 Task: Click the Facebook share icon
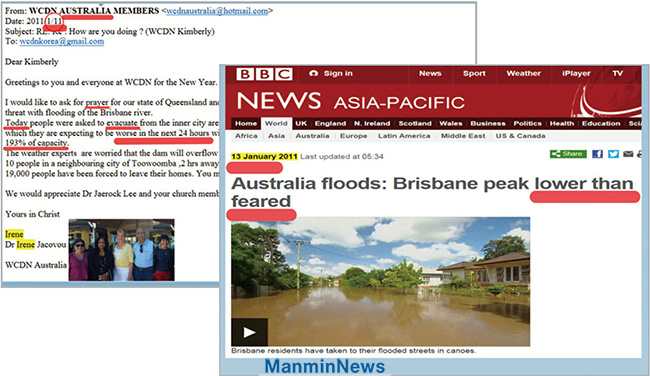pyautogui.click(x=597, y=154)
